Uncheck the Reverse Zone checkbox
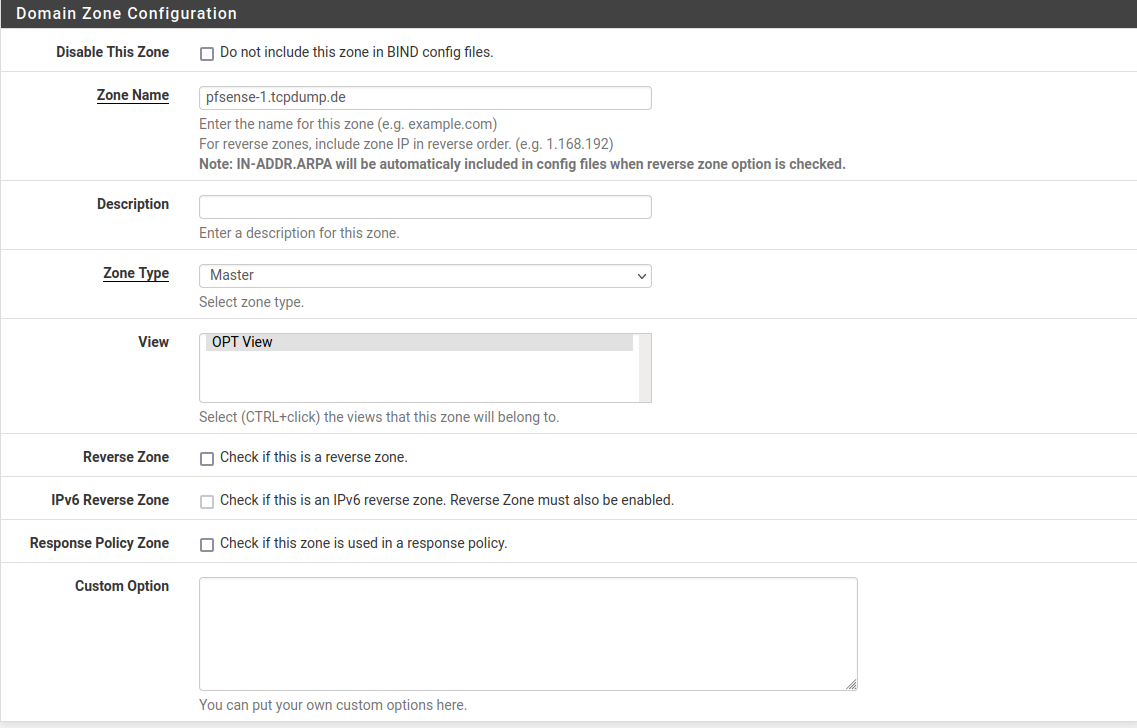 (207, 458)
